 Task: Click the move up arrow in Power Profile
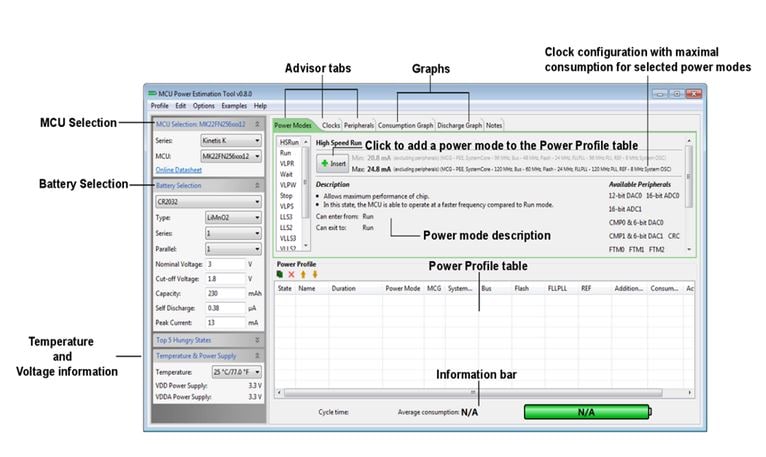302,273
